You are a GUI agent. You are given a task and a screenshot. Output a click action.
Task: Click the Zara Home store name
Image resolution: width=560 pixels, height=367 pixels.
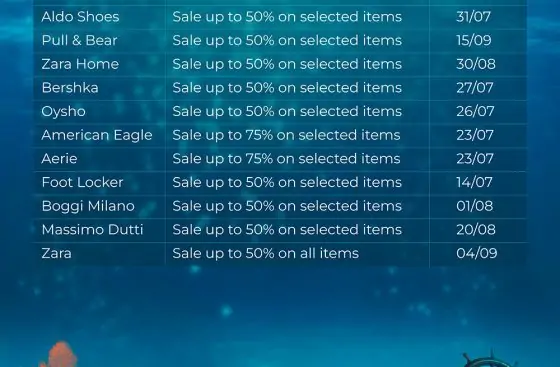(x=80, y=64)
